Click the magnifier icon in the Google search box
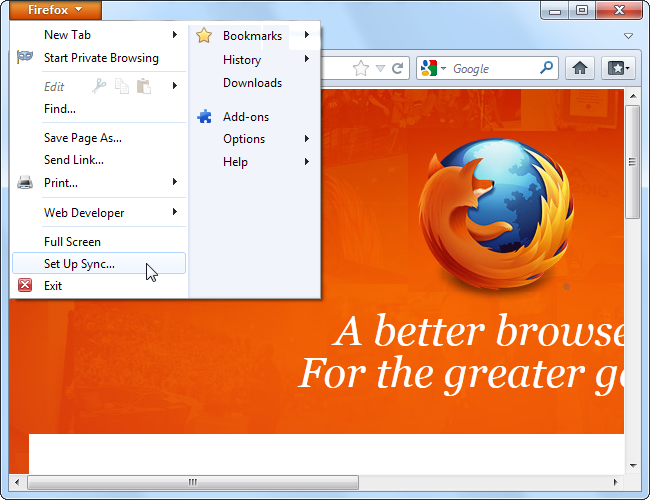The height and width of the screenshot is (500, 650). [546, 69]
